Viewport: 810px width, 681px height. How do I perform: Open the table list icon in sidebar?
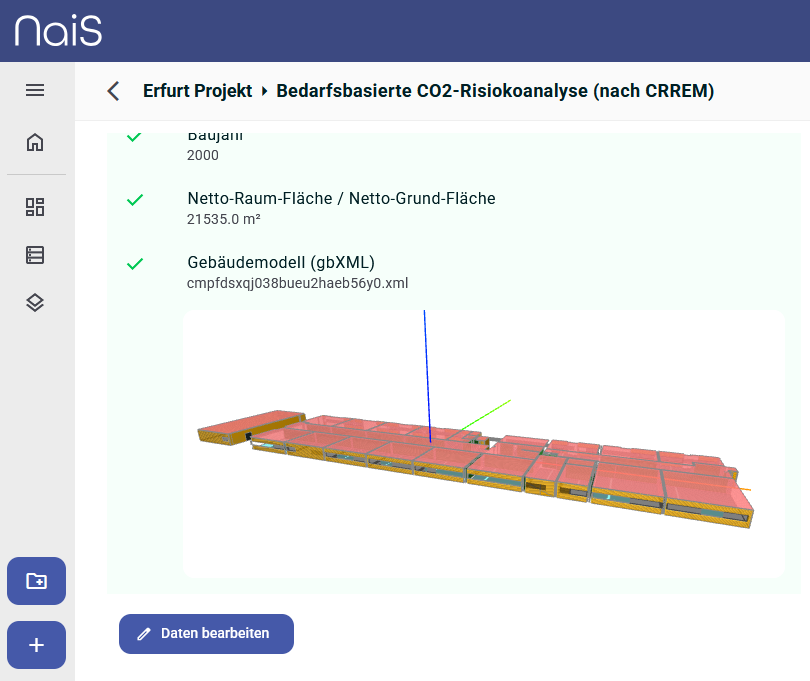coord(35,255)
